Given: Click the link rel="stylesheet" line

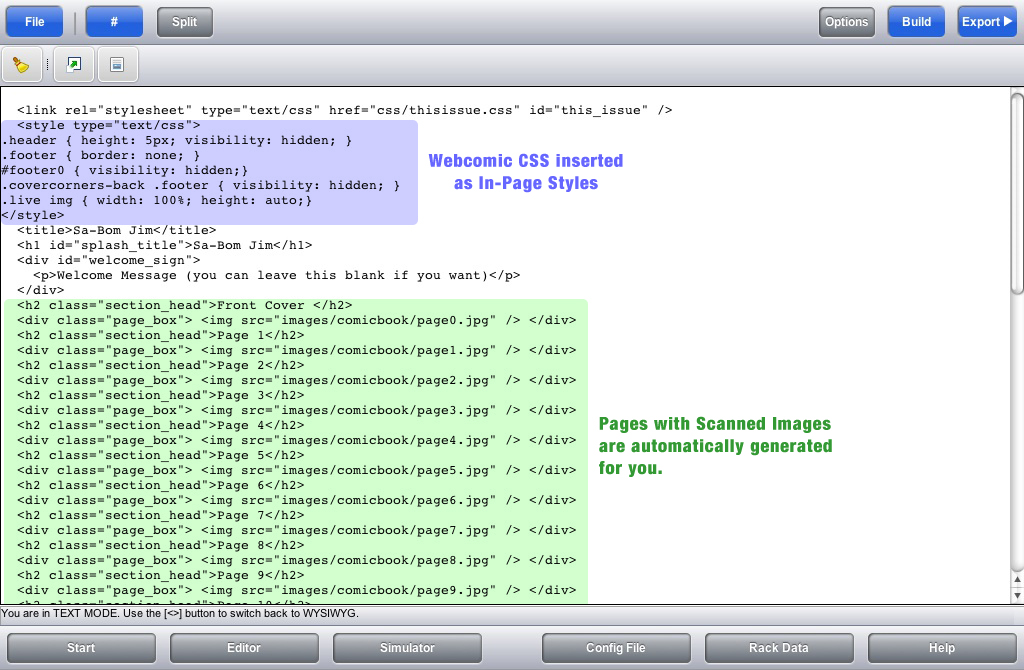Looking at the screenshot, I should pyautogui.click(x=345, y=110).
